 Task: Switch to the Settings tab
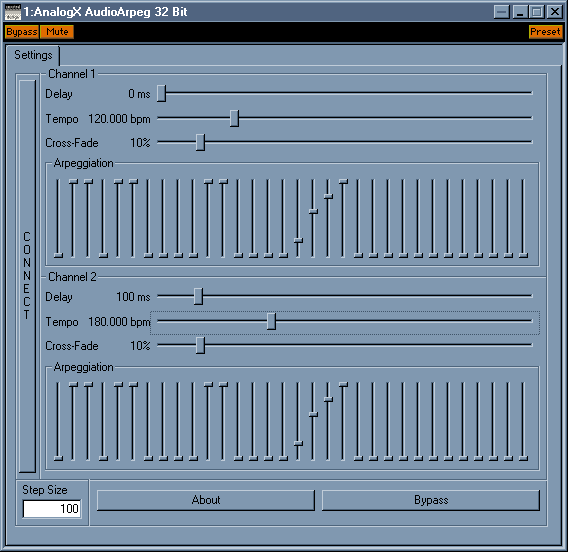[33, 55]
